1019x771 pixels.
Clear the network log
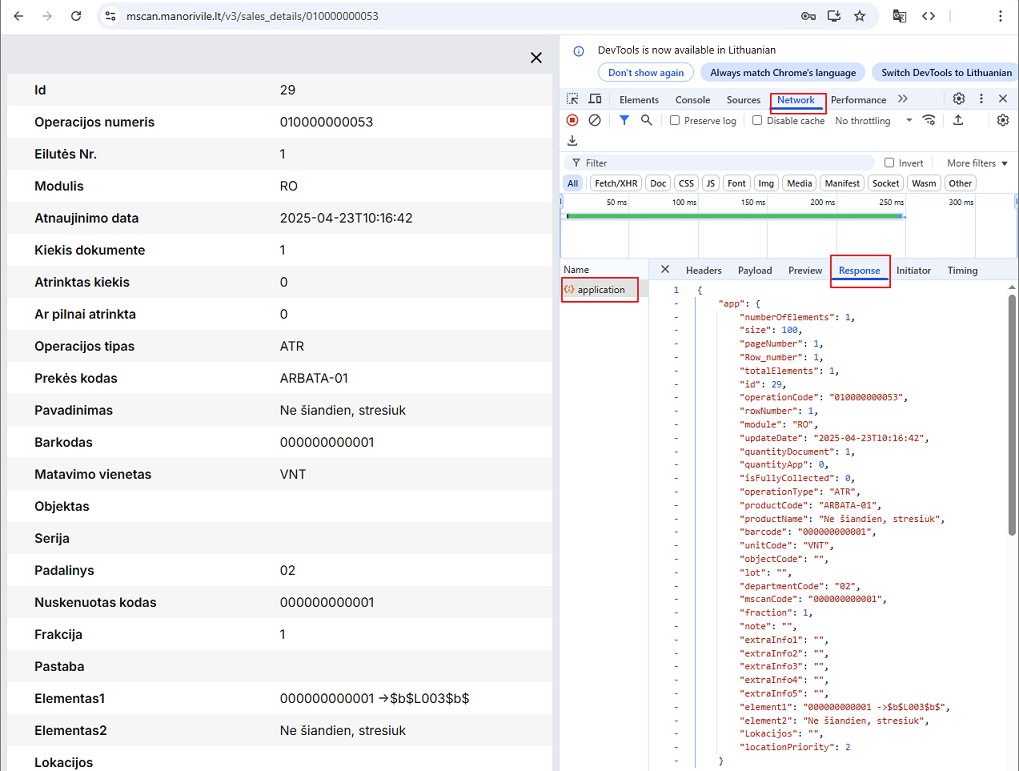tap(595, 120)
